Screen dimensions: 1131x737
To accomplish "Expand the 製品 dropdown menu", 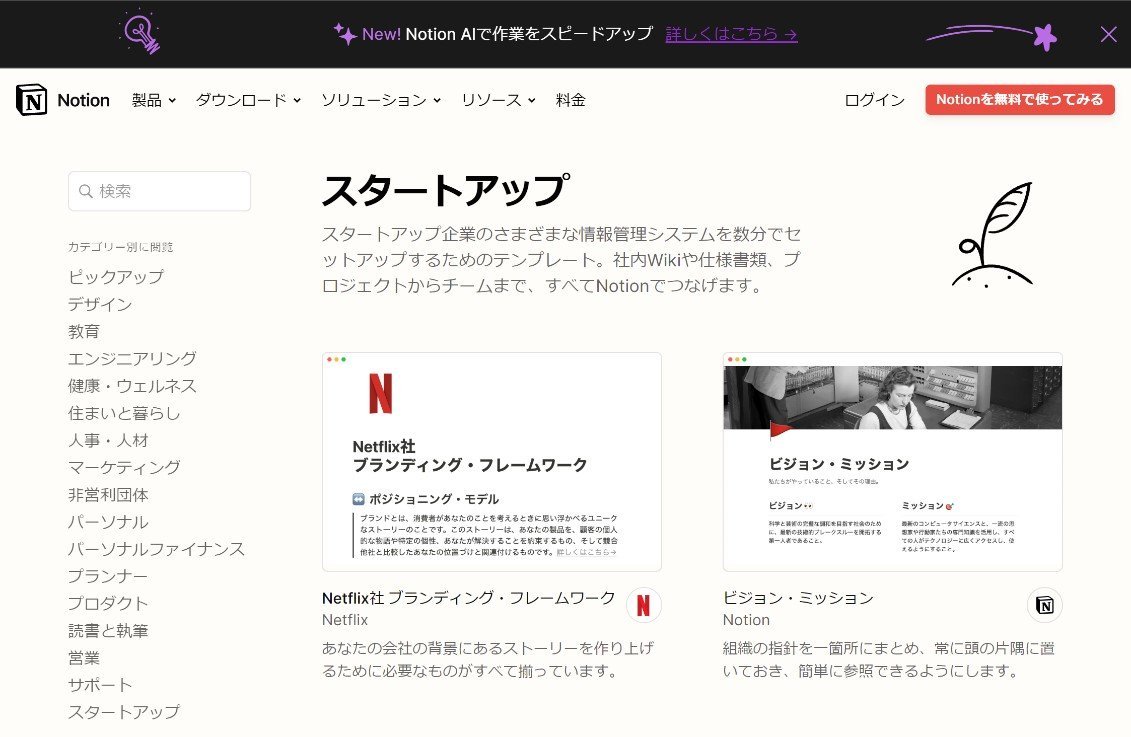I will 154,100.
